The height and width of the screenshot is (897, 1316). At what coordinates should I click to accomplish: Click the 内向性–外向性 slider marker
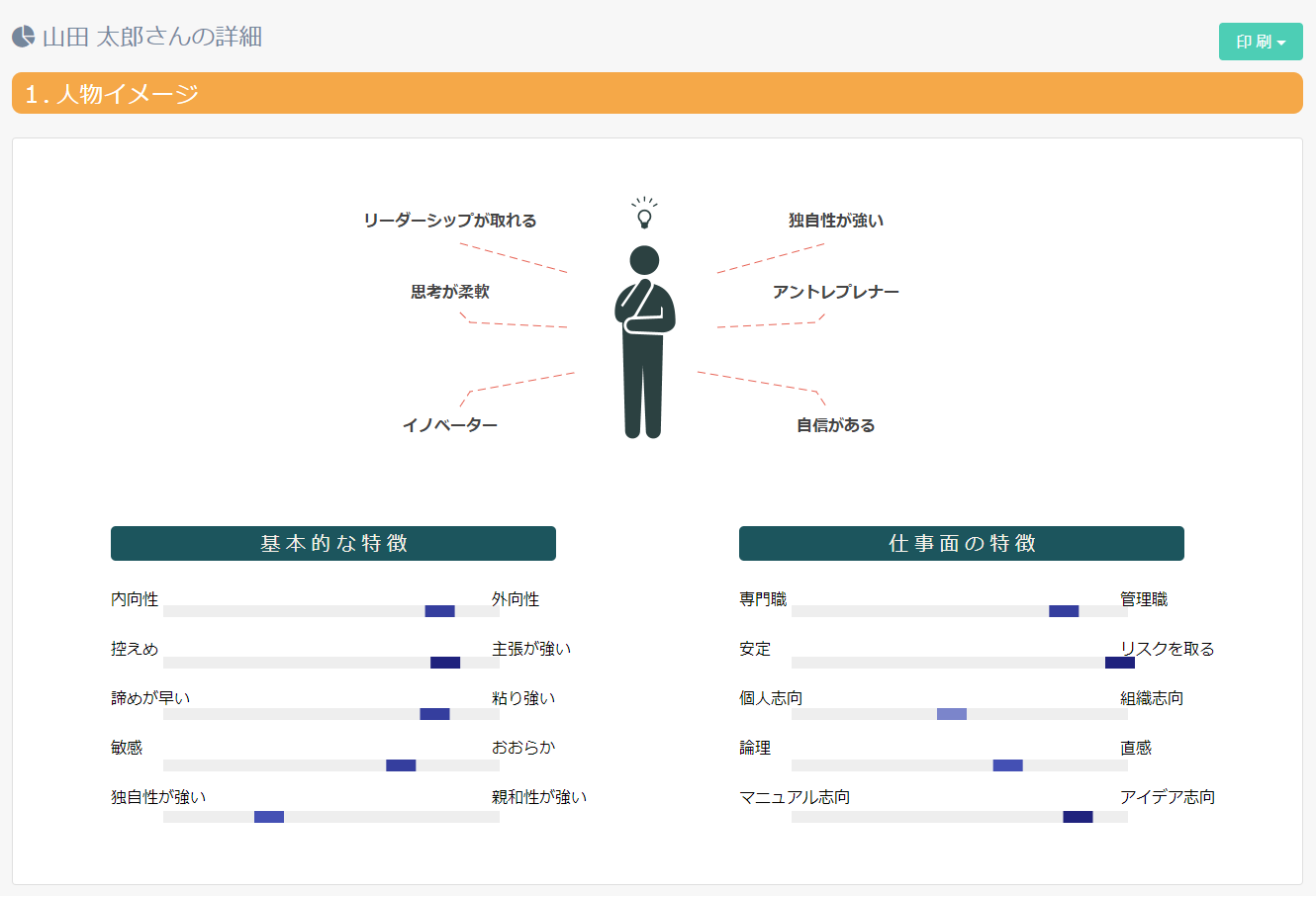coord(439,611)
